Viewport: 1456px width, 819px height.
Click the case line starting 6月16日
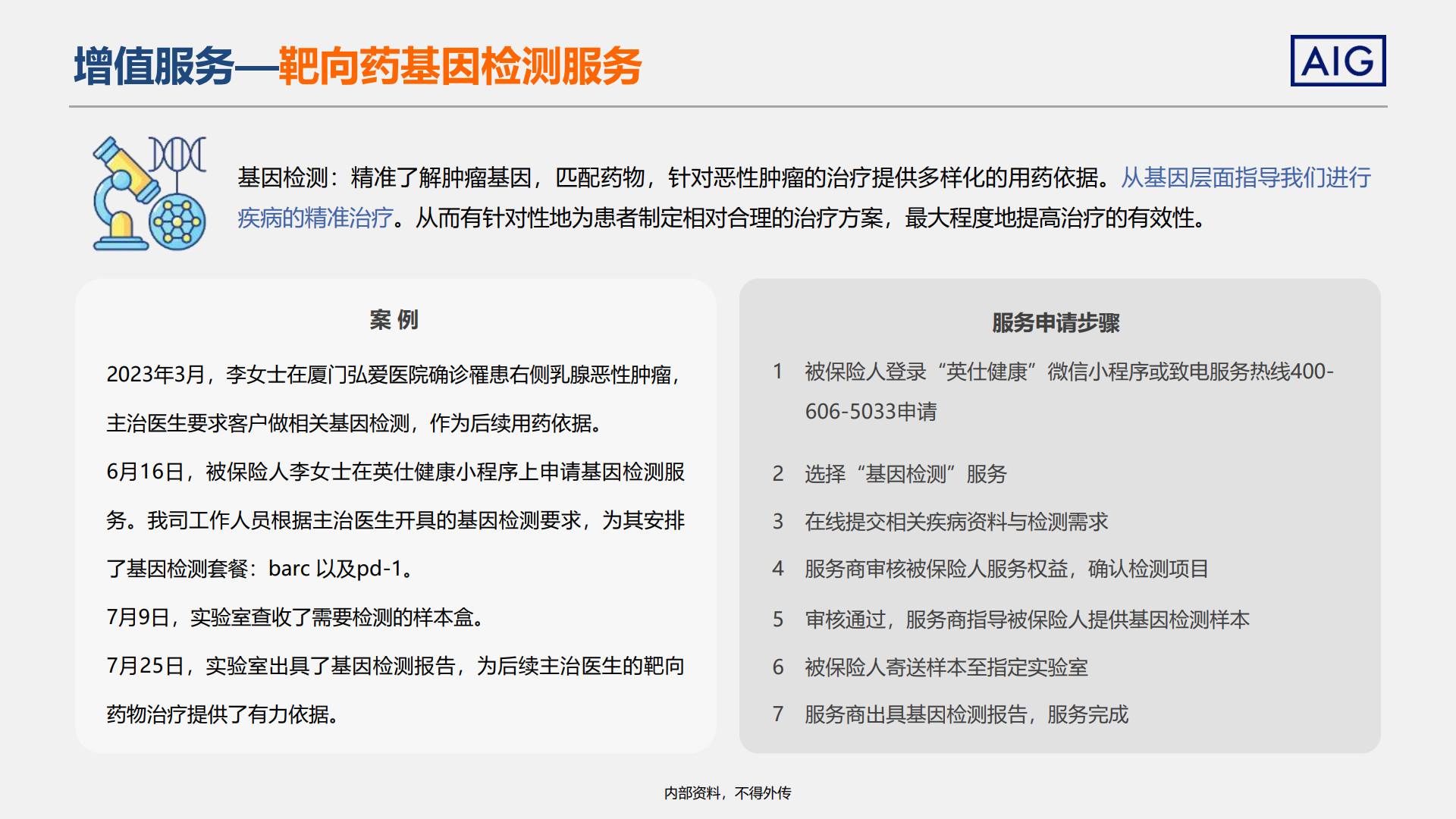point(394,472)
